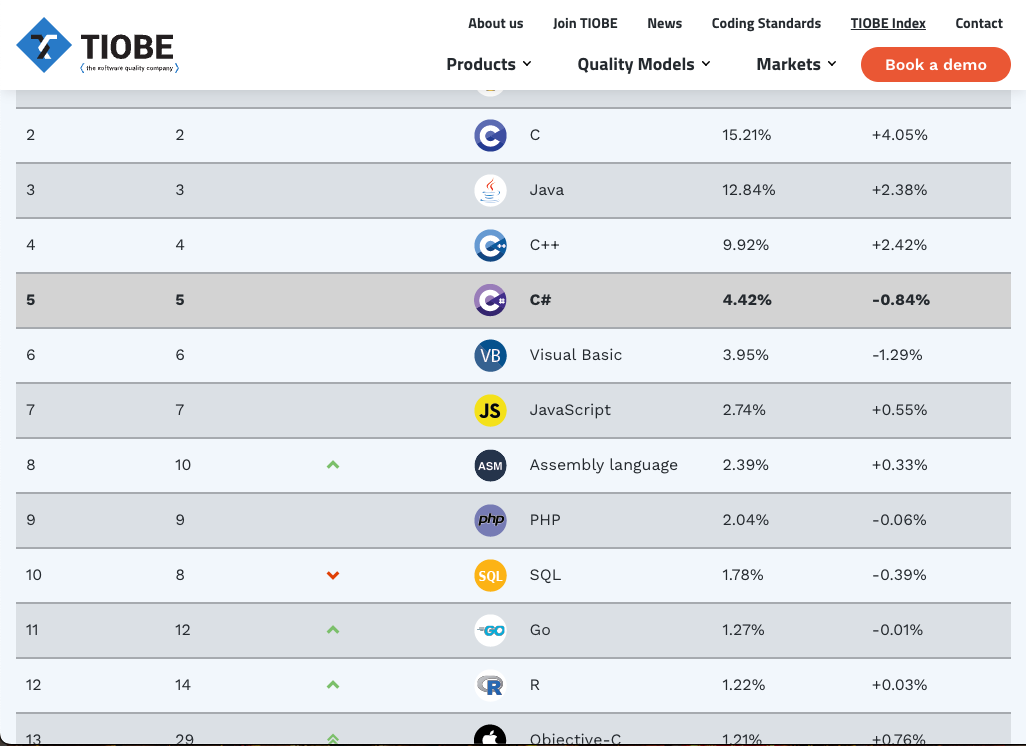1026x746 pixels.
Task: Click the Assembly language ASM icon
Action: pos(490,465)
